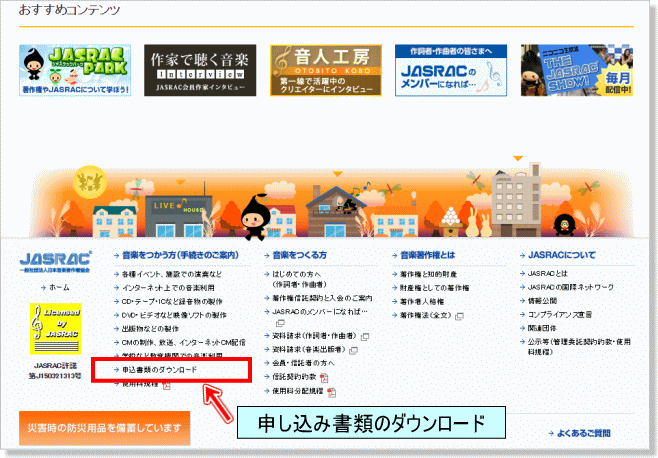
Task: Open 音楽をつかう方(手続きのご案内) heading link
Action: tap(180, 255)
